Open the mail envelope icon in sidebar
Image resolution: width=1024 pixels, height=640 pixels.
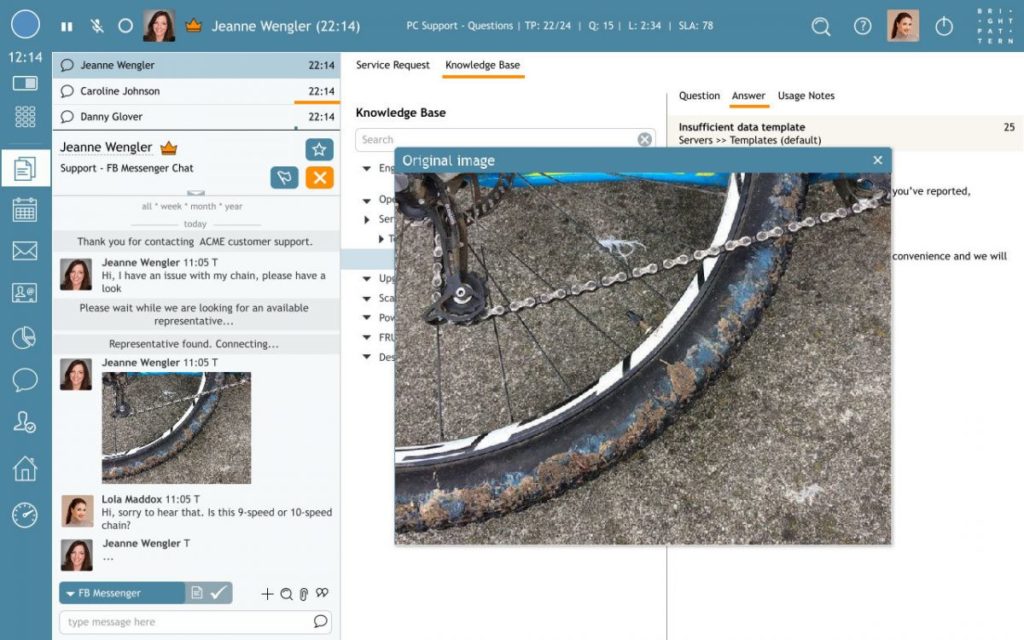[x=25, y=251]
